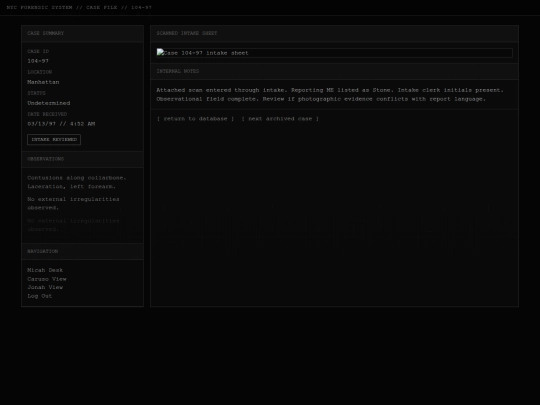
Task: Click the STATUS field label
Action: (36, 93)
